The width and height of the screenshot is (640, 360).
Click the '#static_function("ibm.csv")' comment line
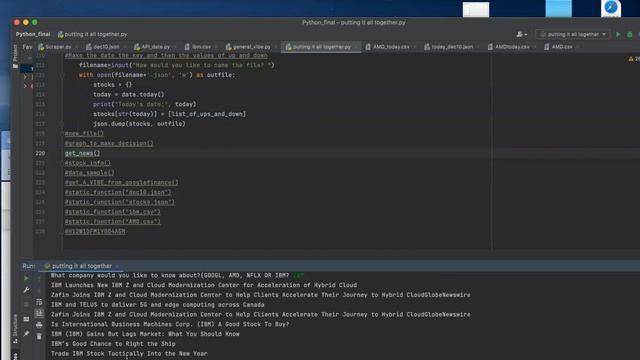(113, 212)
